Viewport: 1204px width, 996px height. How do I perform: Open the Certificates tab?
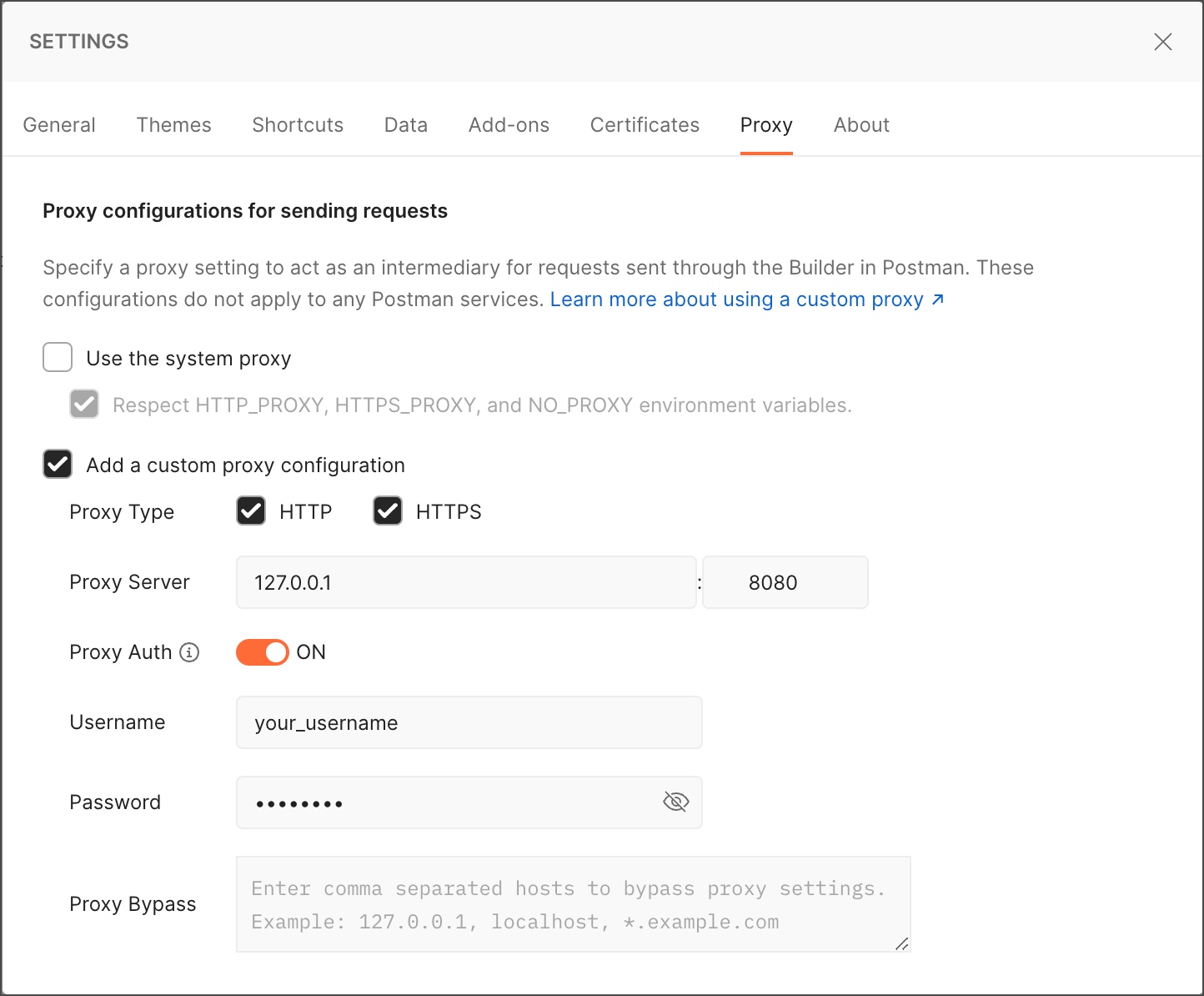point(644,124)
